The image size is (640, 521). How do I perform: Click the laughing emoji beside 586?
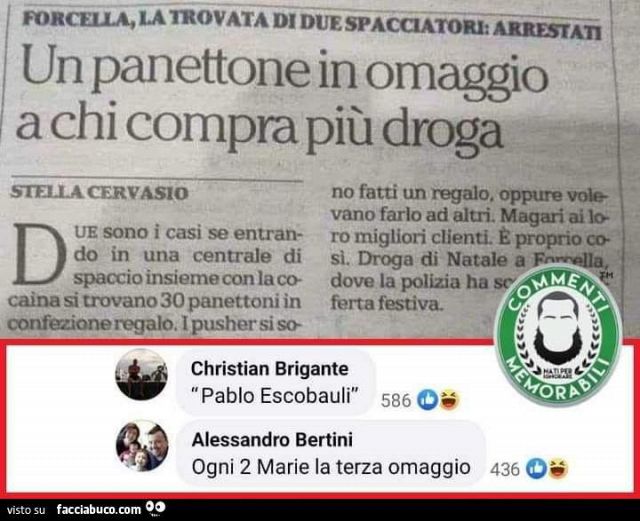tap(449, 400)
